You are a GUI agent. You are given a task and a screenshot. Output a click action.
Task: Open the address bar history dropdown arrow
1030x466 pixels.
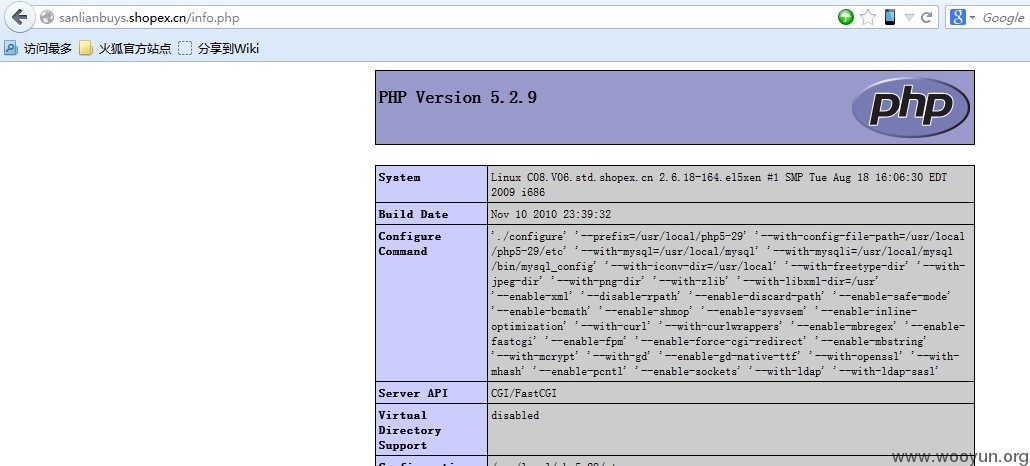pos(909,18)
